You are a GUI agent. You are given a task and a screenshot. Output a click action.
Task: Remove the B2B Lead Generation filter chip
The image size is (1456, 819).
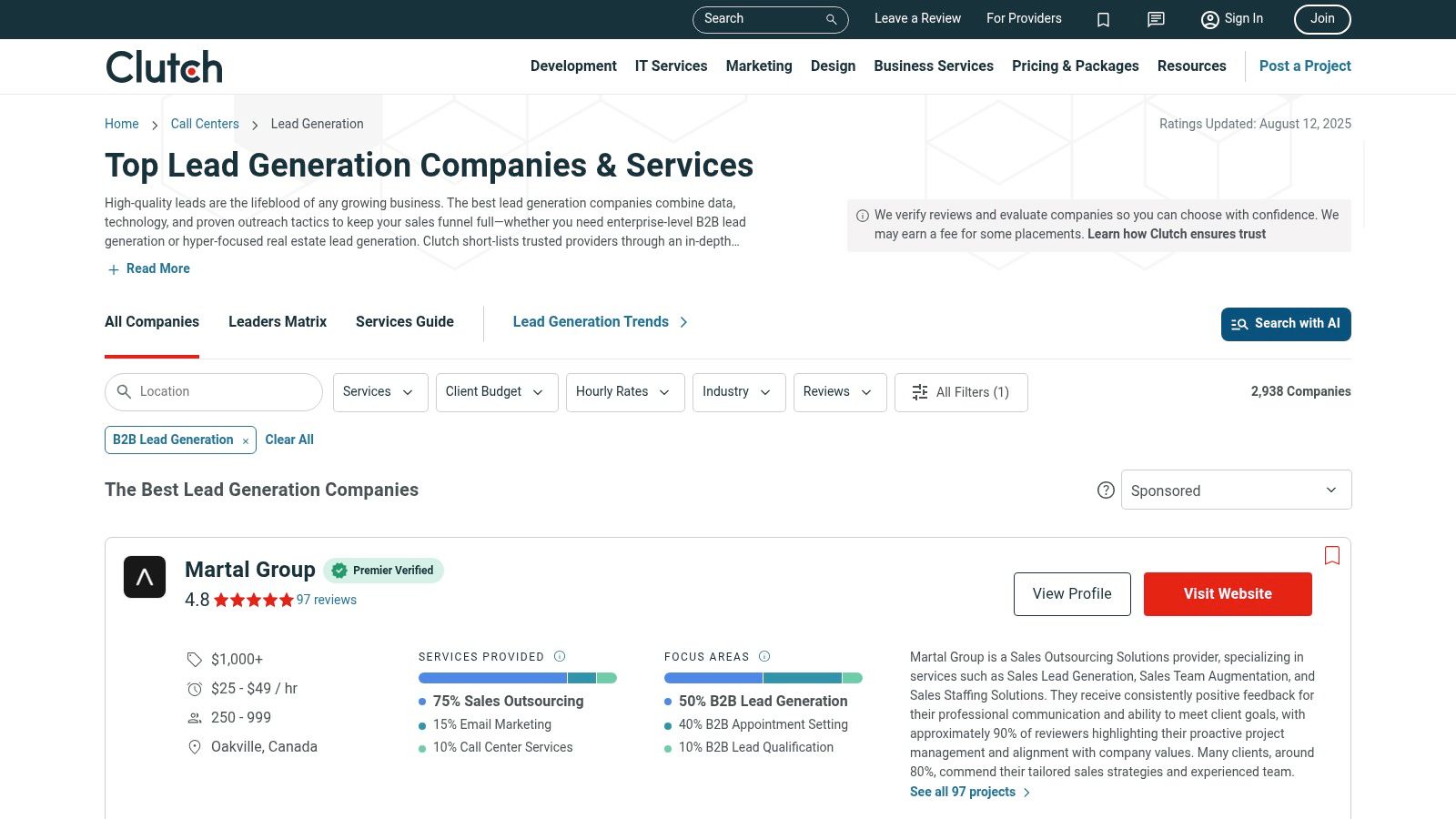pos(245,440)
